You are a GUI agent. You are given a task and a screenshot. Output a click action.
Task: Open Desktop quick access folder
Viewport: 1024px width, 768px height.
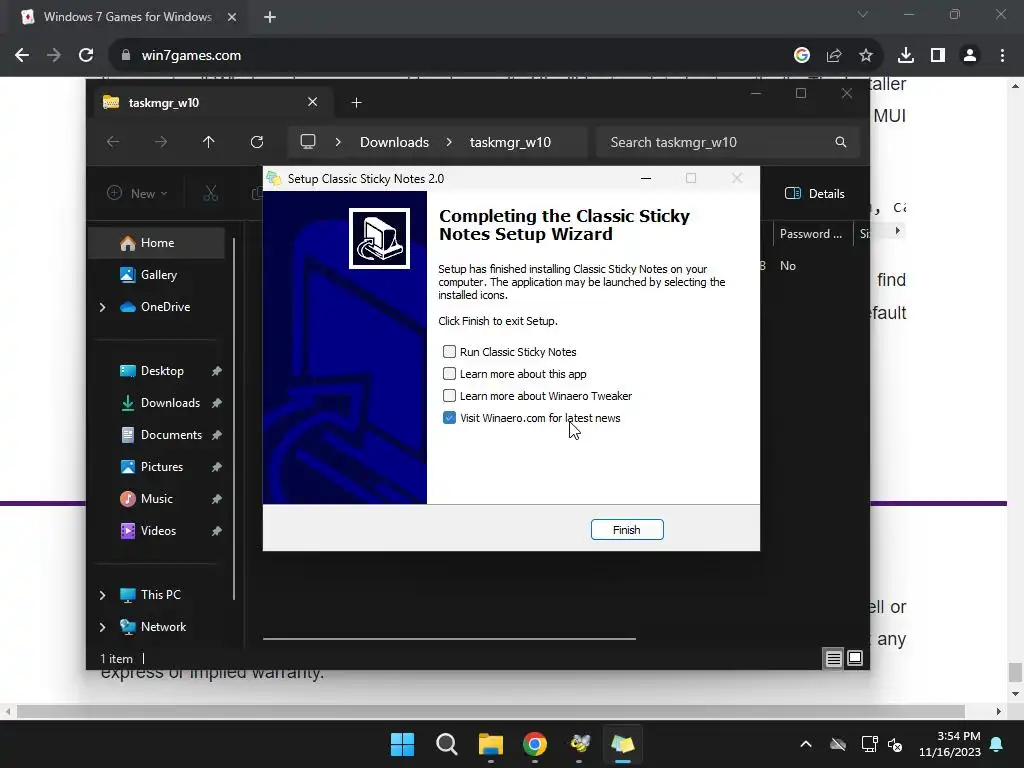click(x=161, y=371)
